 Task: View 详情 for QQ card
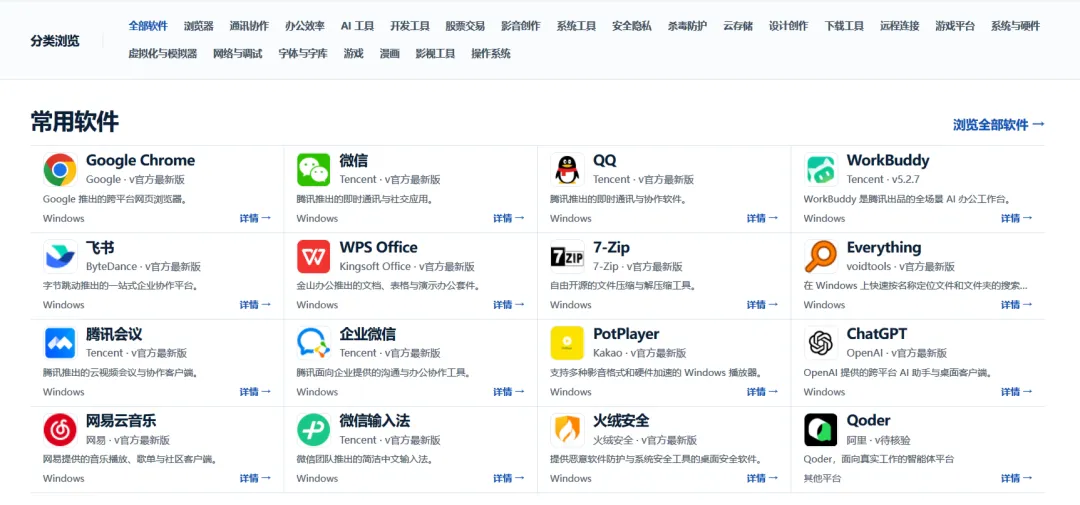[x=762, y=218]
